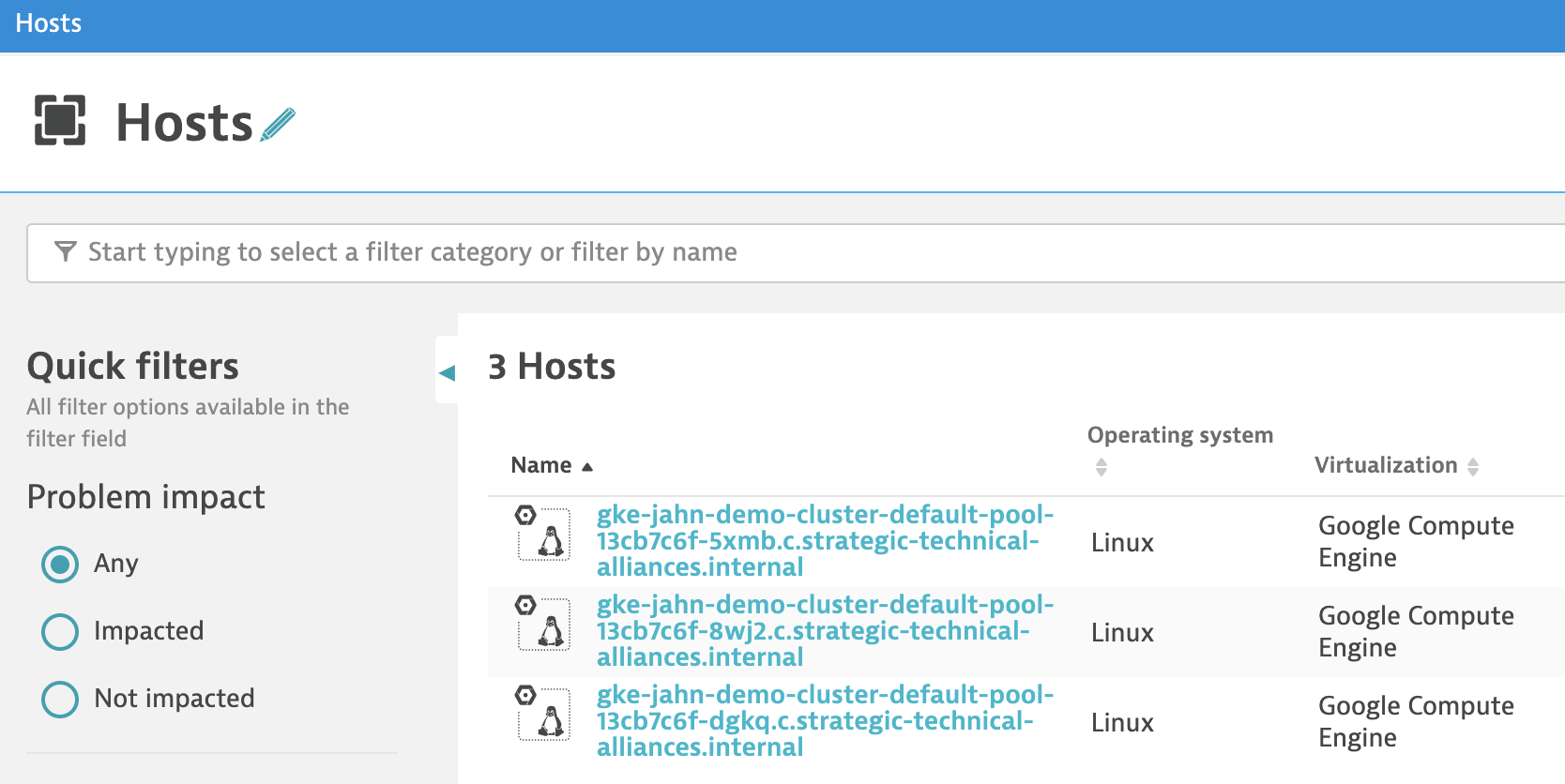Click Linux cell of the 8wj2 row
The height and width of the screenshot is (784, 1565).
point(1122,633)
